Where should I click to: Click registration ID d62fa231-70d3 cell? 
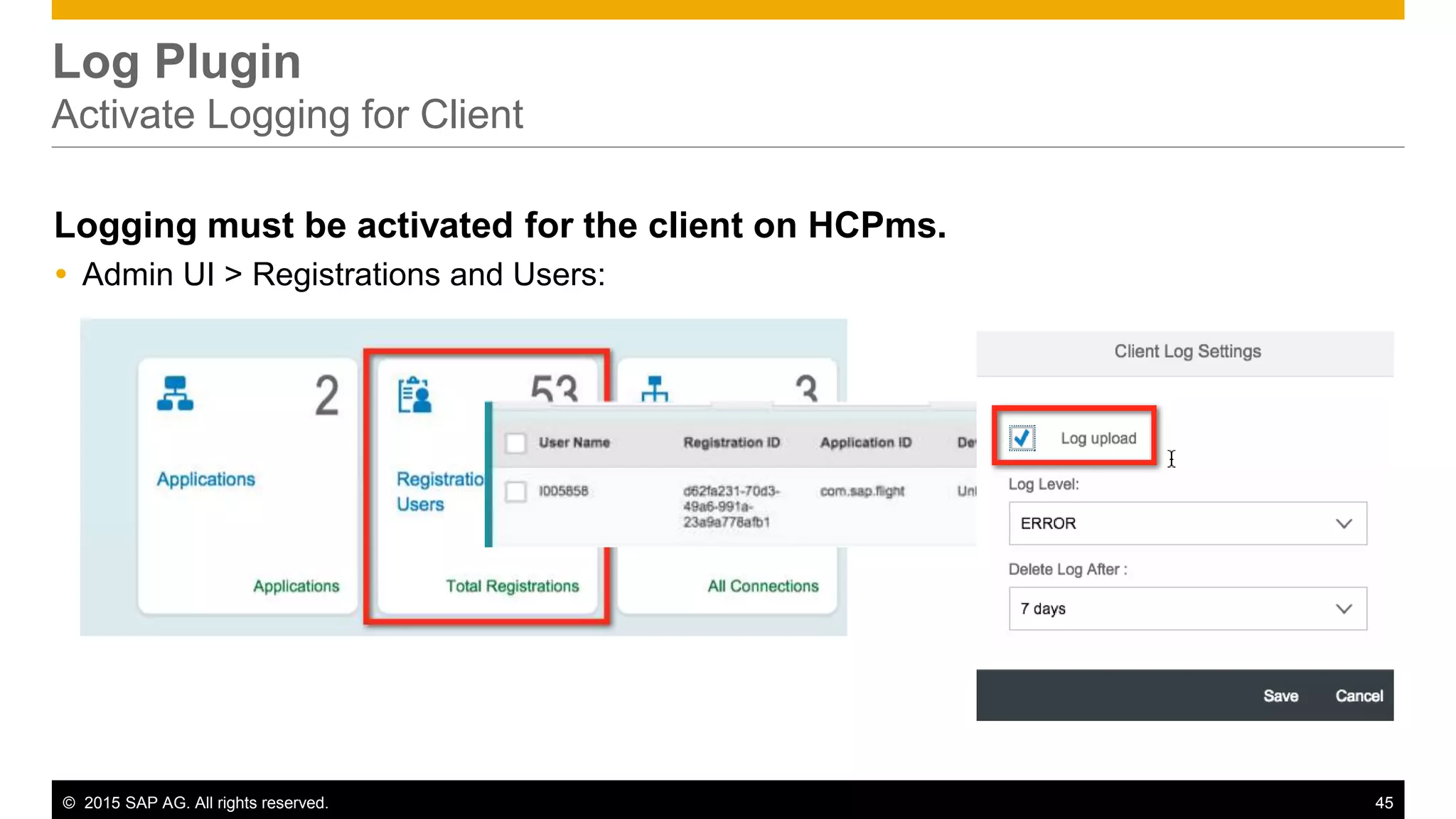[x=731, y=506]
